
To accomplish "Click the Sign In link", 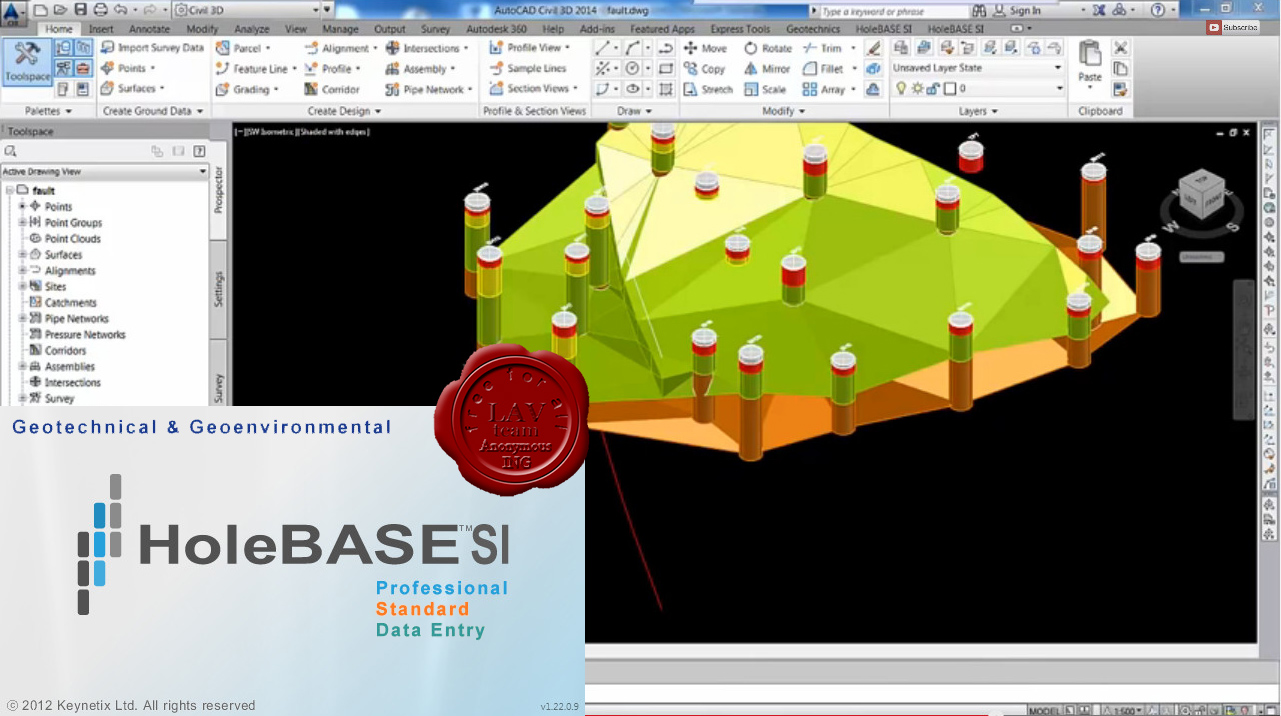I will coord(1026,10).
